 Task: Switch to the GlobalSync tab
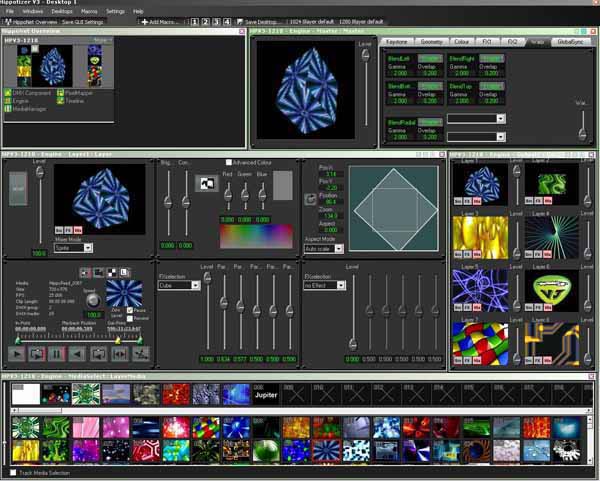[x=571, y=42]
